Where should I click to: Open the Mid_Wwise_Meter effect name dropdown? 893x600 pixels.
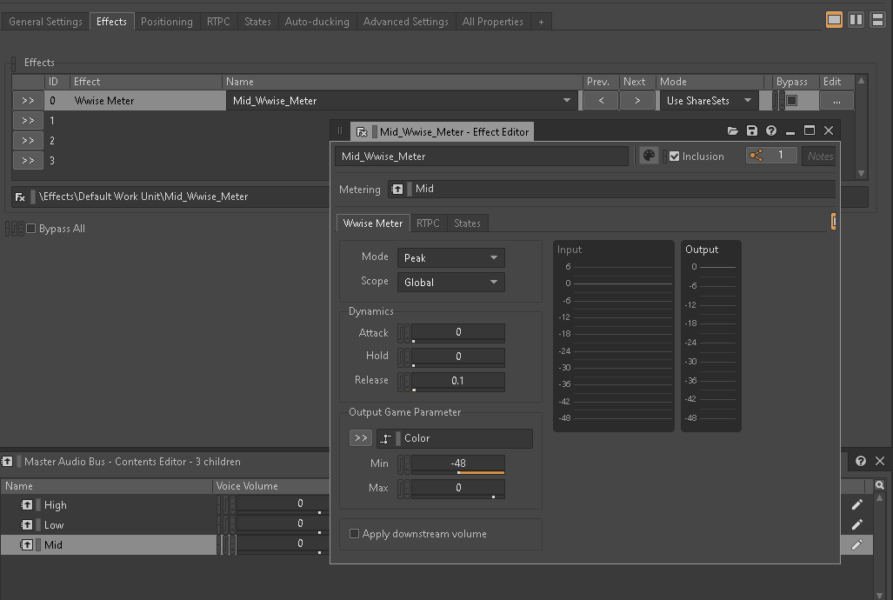click(x=401, y=101)
